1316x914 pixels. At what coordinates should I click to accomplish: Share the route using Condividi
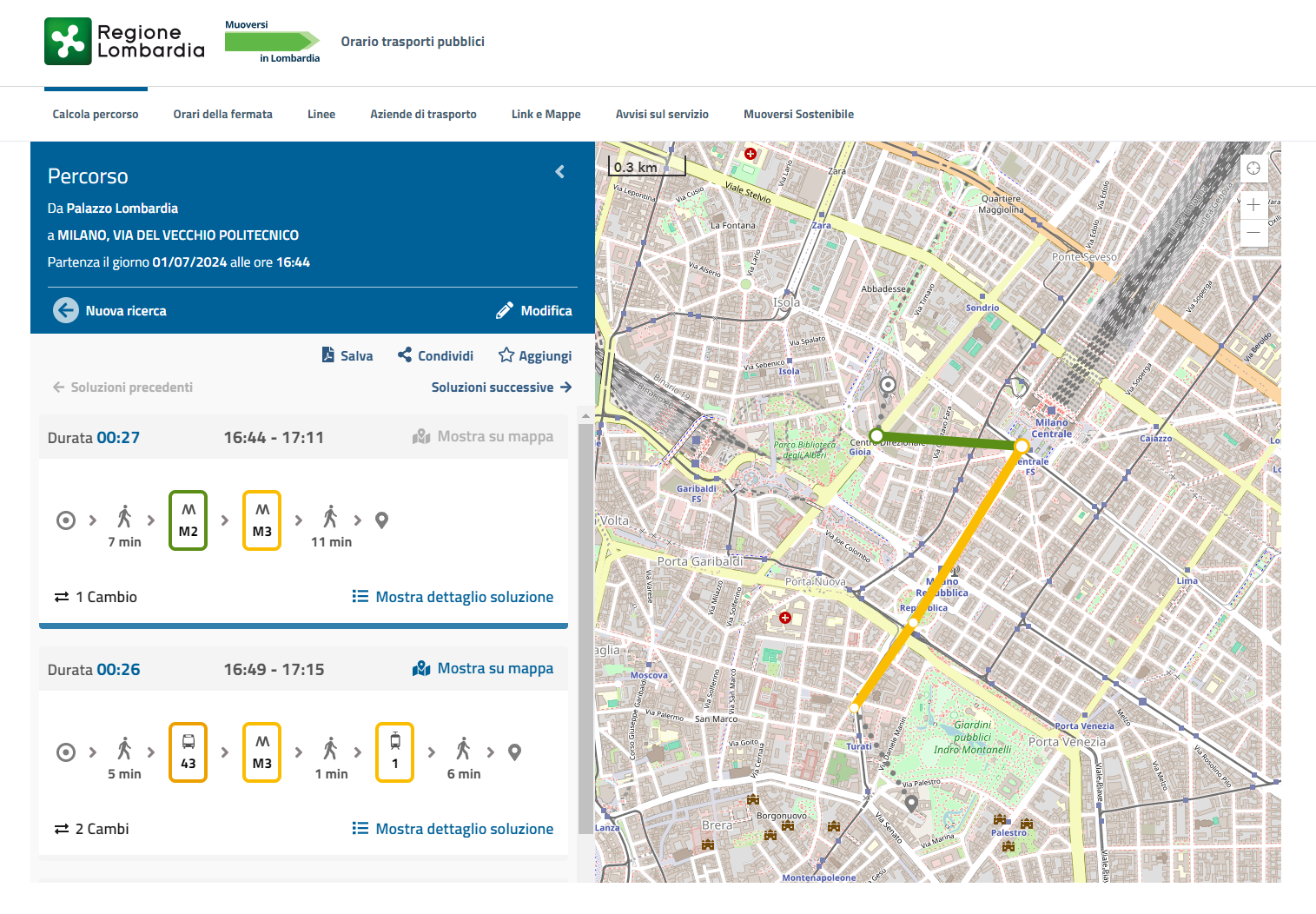tap(435, 355)
